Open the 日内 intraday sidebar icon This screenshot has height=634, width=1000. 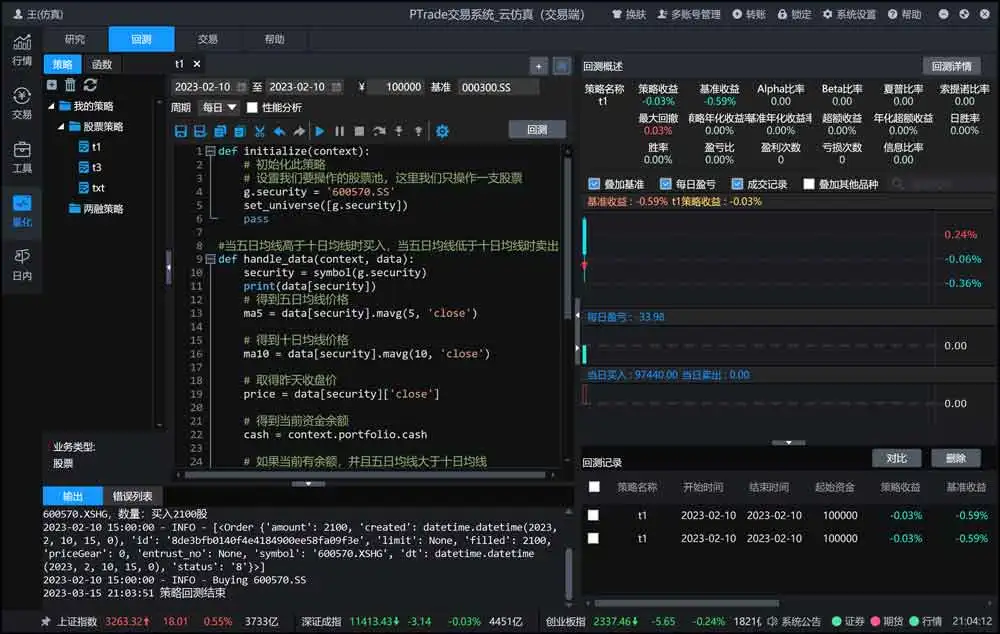coord(22,264)
